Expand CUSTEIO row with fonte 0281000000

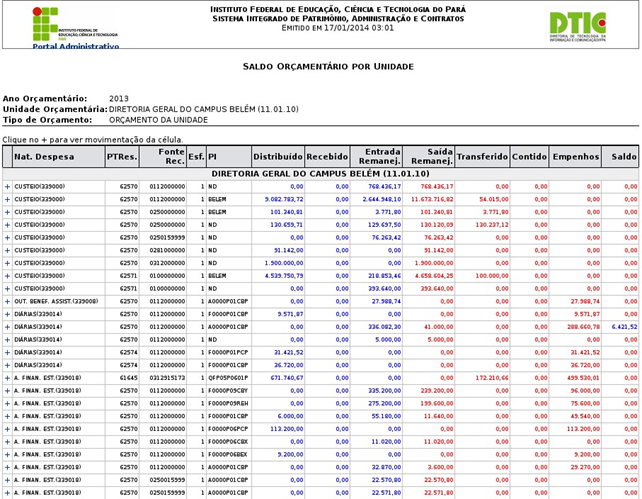(x=7, y=251)
